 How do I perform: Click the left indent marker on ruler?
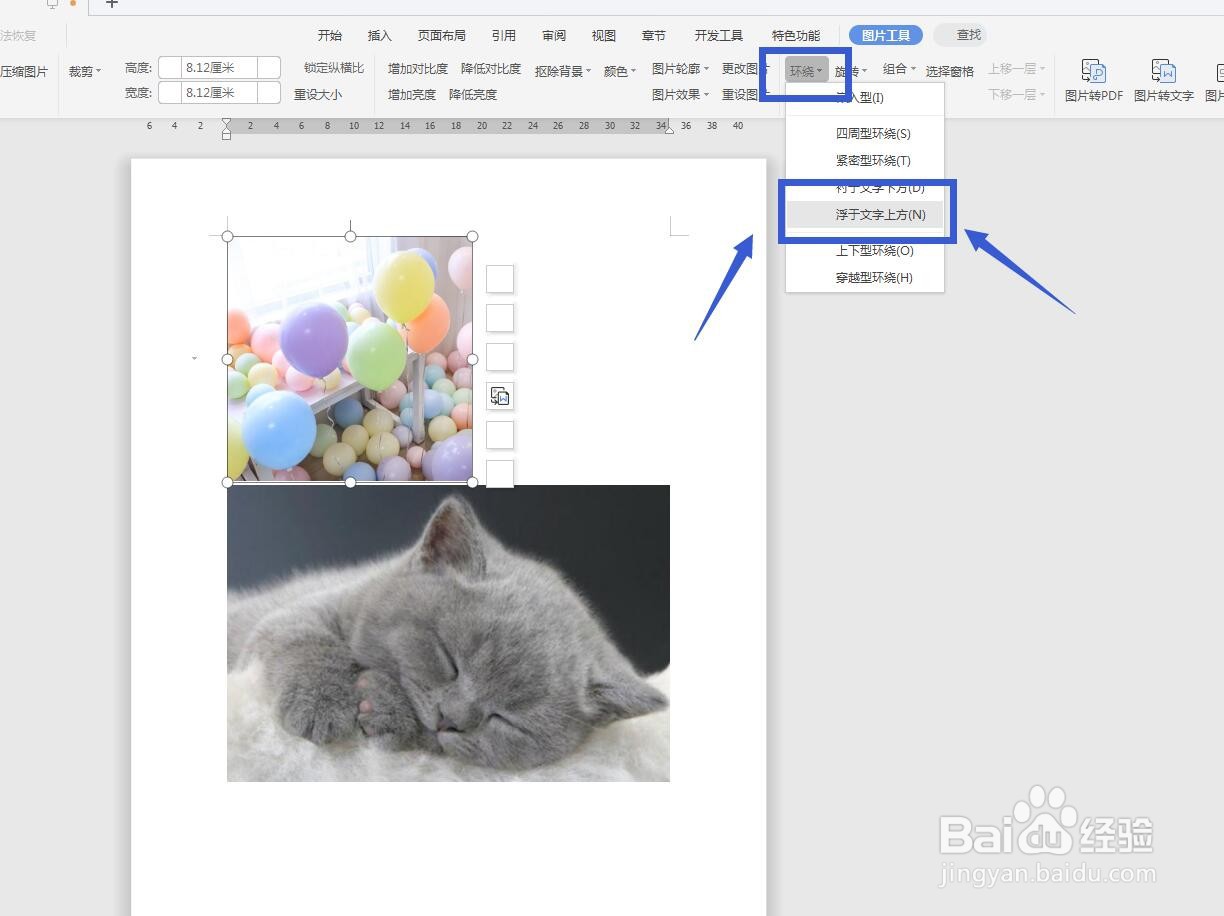226,127
